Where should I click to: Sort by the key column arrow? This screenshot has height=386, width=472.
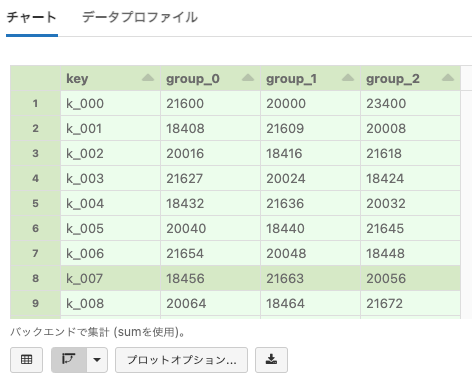[x=148, y=78]
